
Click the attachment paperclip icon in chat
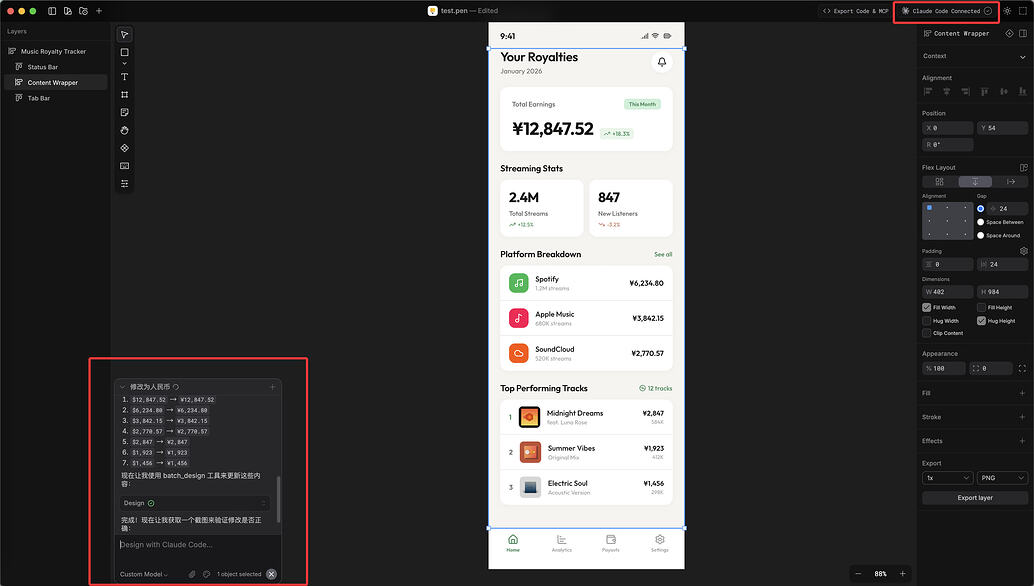pyautogui.click(x=192, y=574)
